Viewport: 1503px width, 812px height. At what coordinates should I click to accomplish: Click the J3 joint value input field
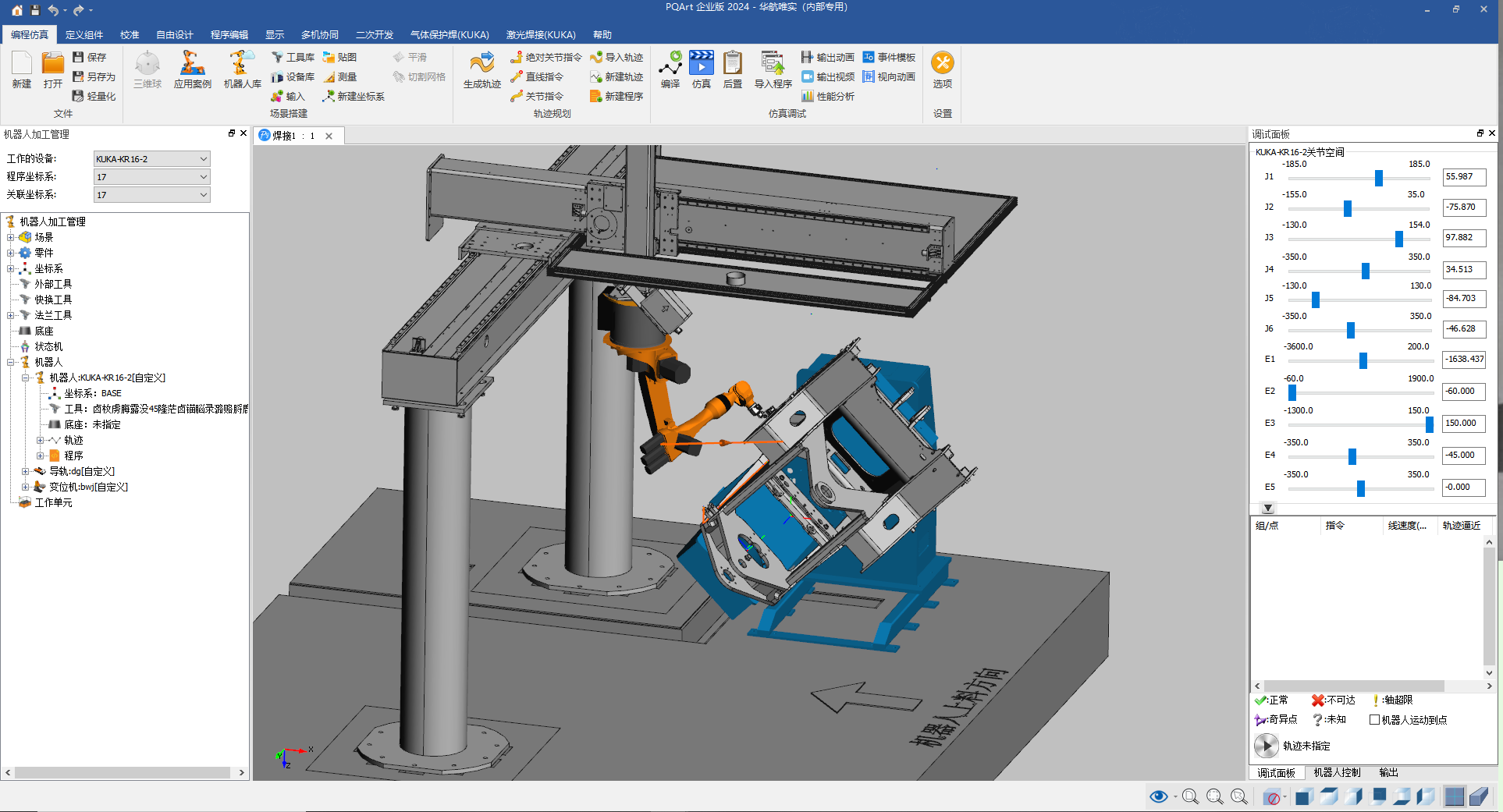pos(1464,238)
